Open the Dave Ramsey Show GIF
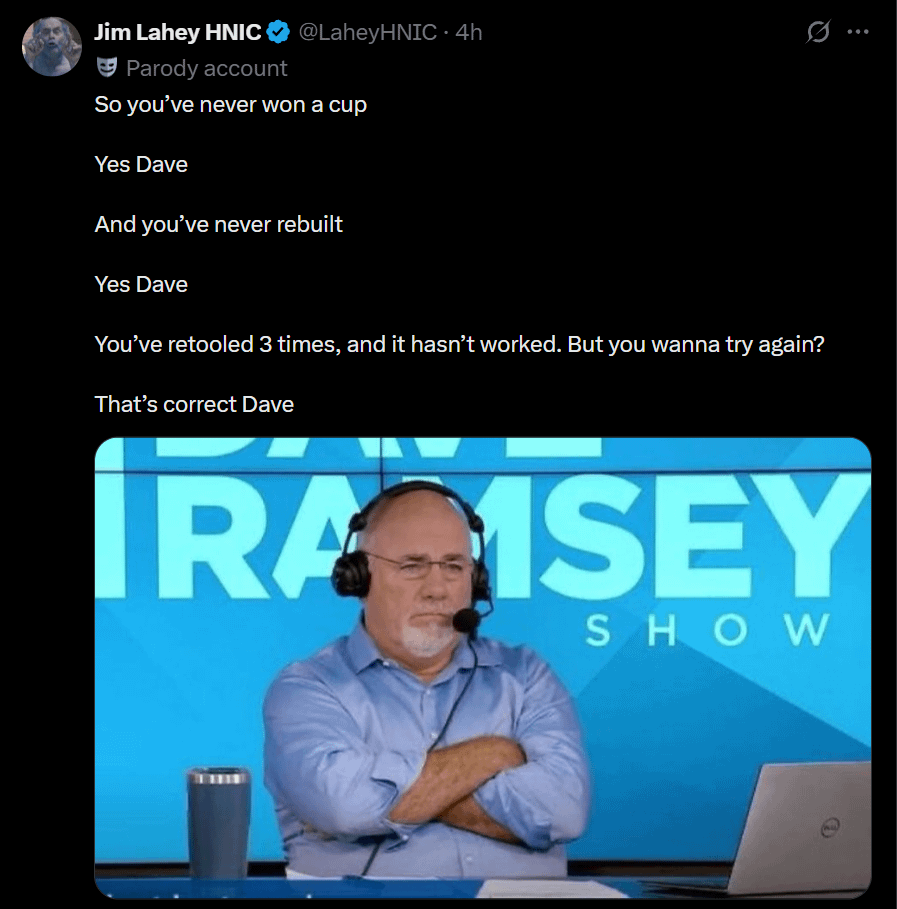The image size is (897, 909). [x=482, y=668]
